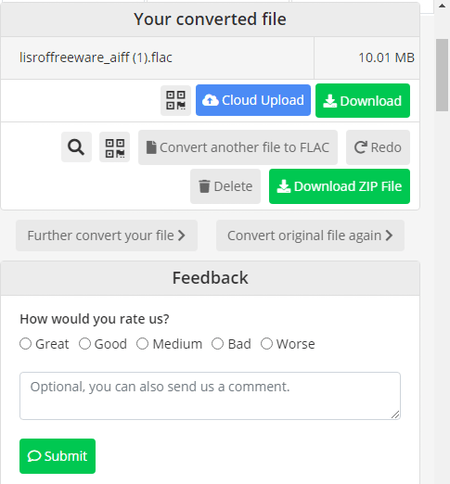Expand Further convert your file
This screenshot has width=450, height=484.
click(107, 235)
